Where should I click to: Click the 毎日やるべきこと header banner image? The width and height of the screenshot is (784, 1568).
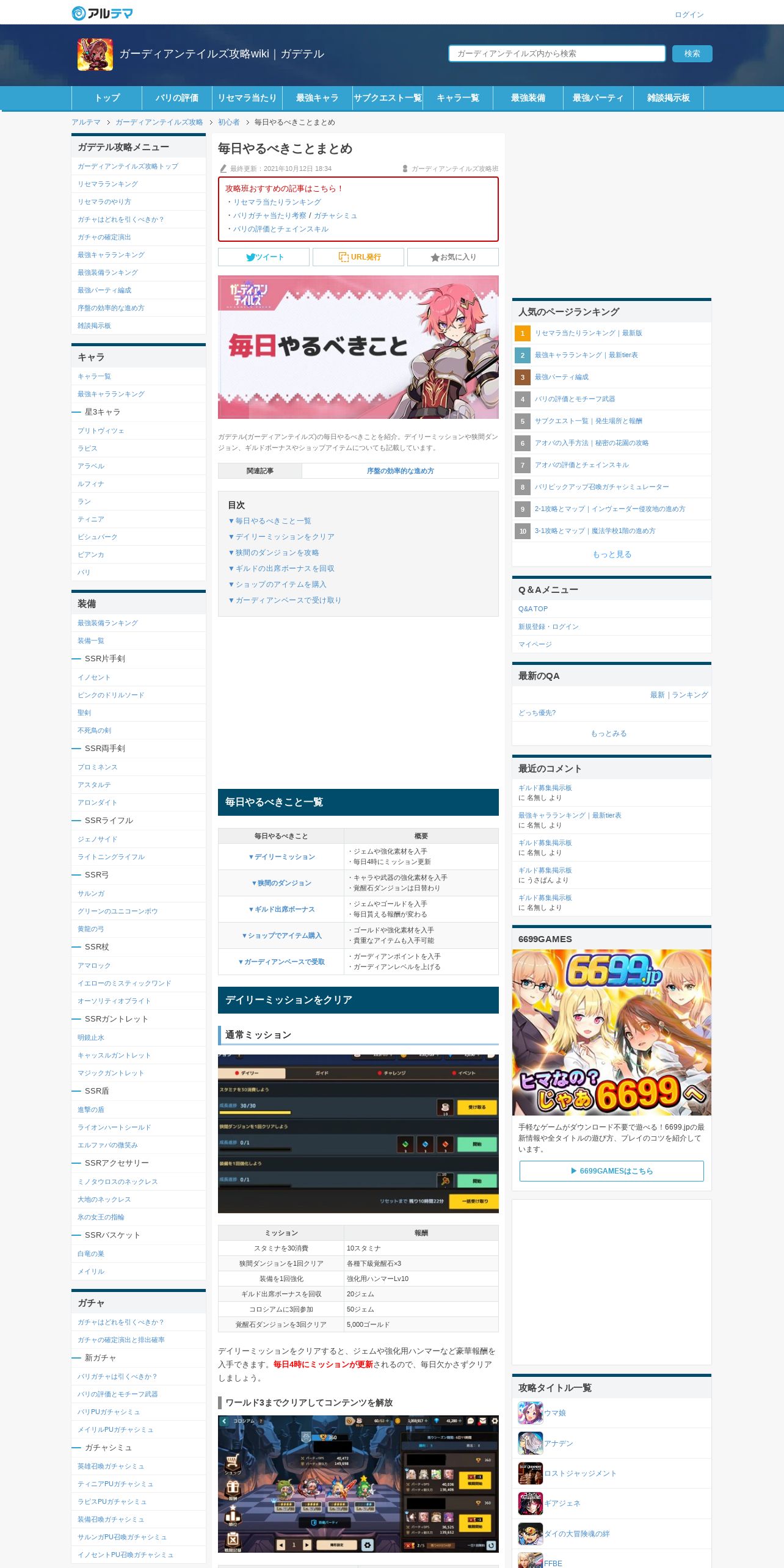(358, 347)
